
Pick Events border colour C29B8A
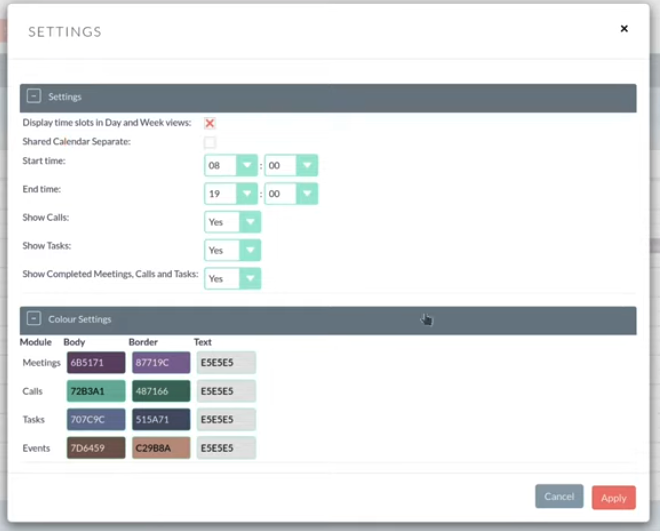click(161, 448)
